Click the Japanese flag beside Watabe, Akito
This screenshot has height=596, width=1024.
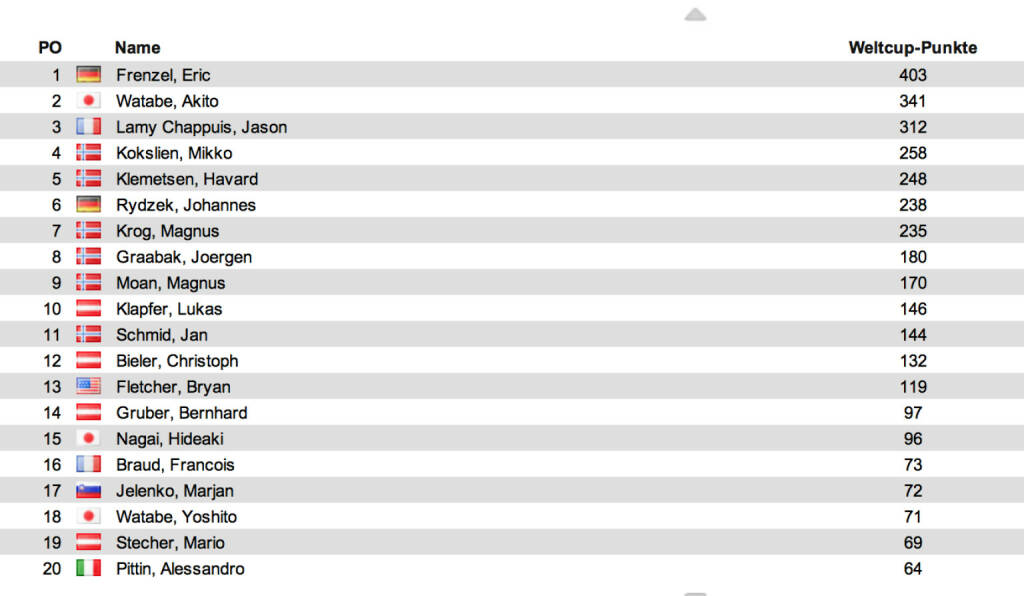click(x=89, y=101)
